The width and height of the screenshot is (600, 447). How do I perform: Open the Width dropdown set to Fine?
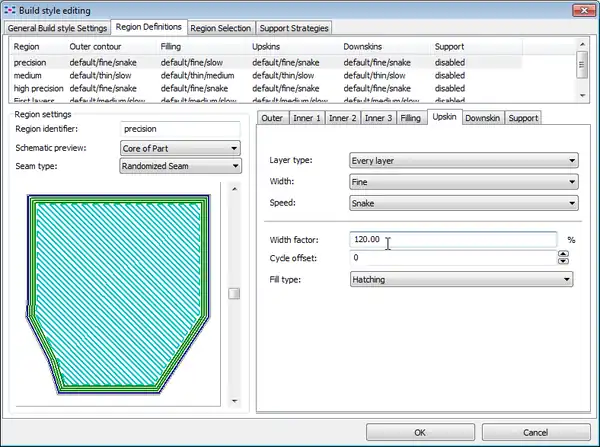[463, 182]
